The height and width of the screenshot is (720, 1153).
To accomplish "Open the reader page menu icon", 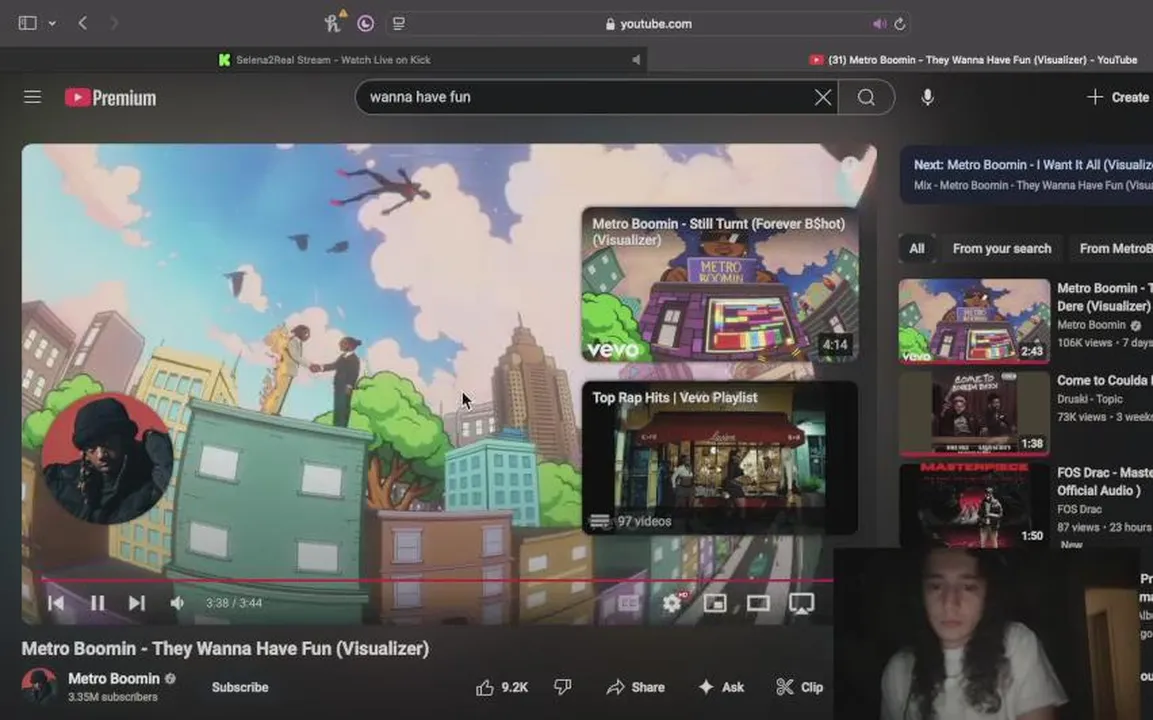I will click(x=399, y=24).
